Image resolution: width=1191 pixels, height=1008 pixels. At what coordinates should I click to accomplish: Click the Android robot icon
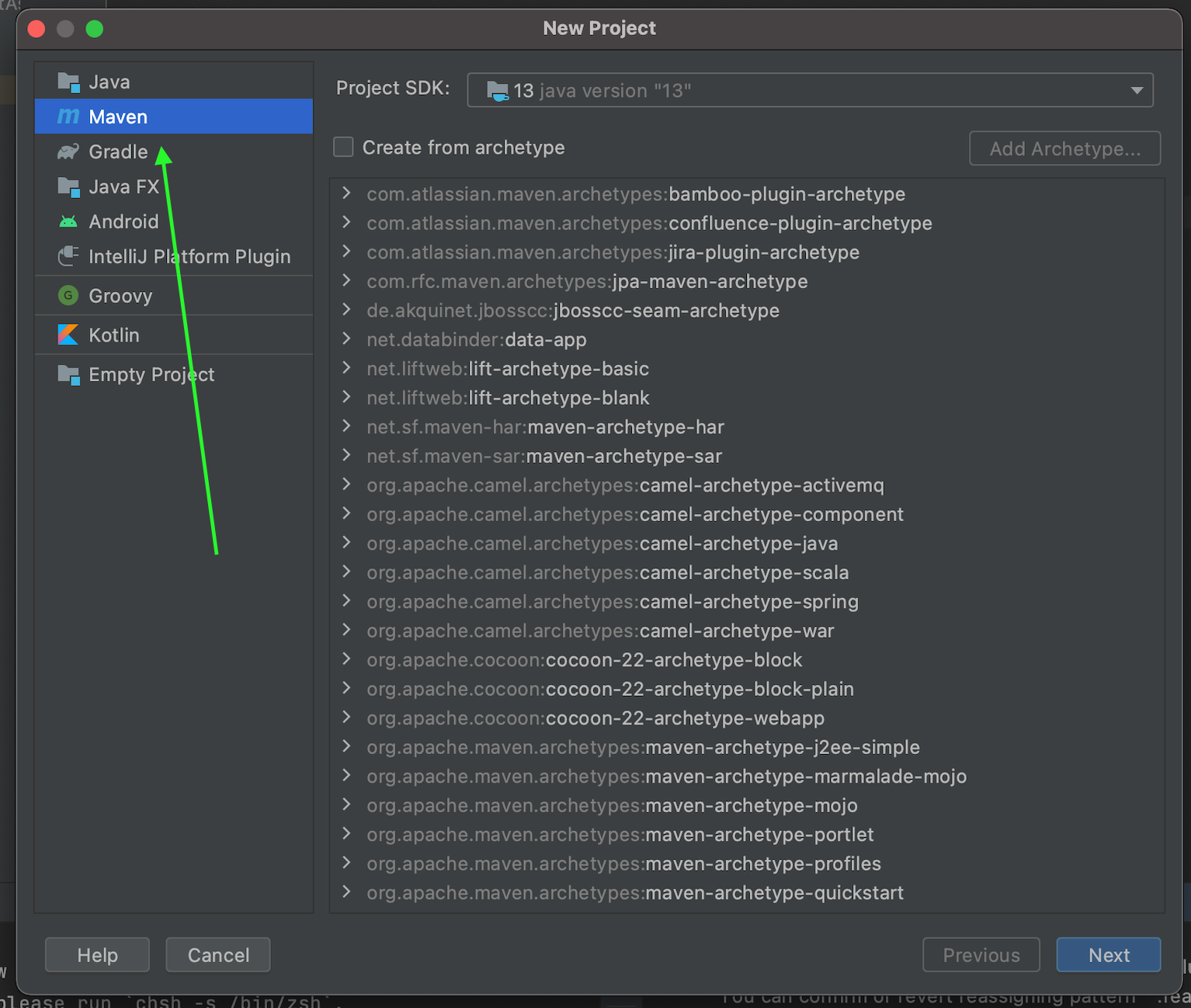[x=68, y=221]
